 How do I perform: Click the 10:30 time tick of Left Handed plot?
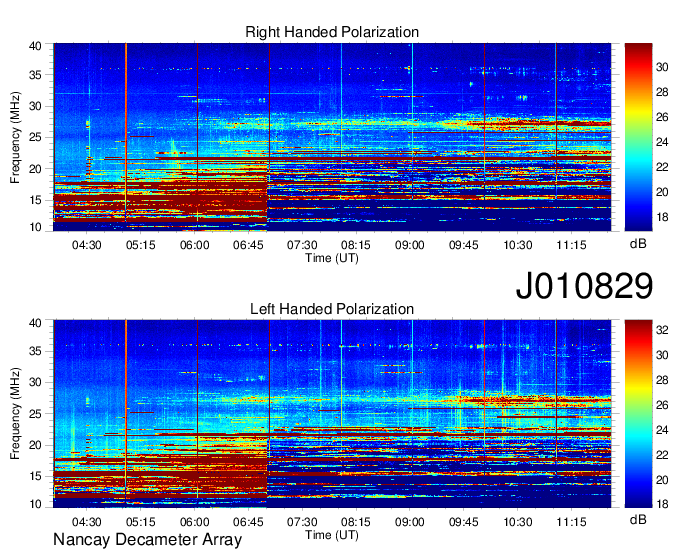[518, 522]
